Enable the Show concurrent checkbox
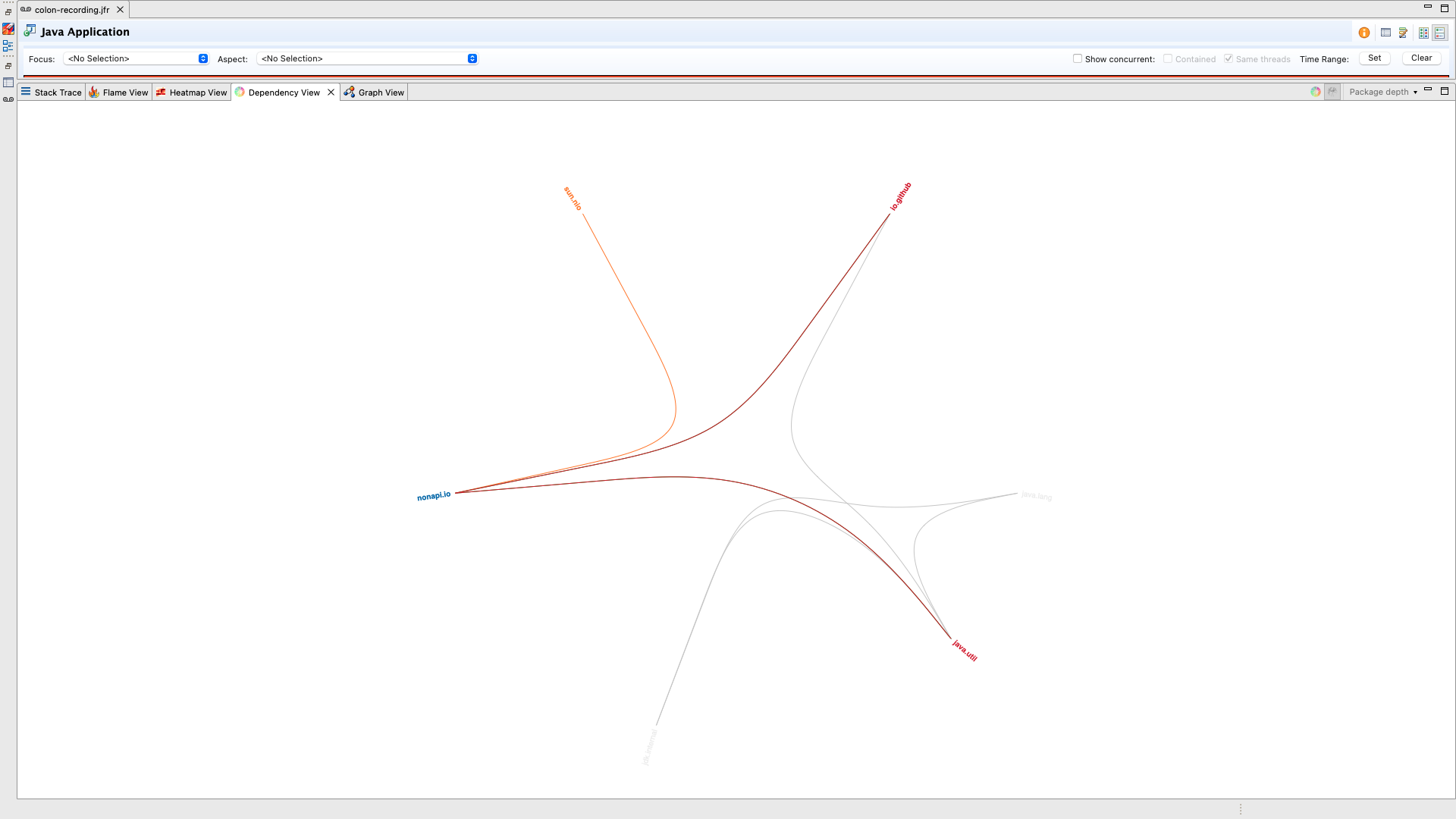The width and height of the screenshot is (1456, 819). point(1078,58)
